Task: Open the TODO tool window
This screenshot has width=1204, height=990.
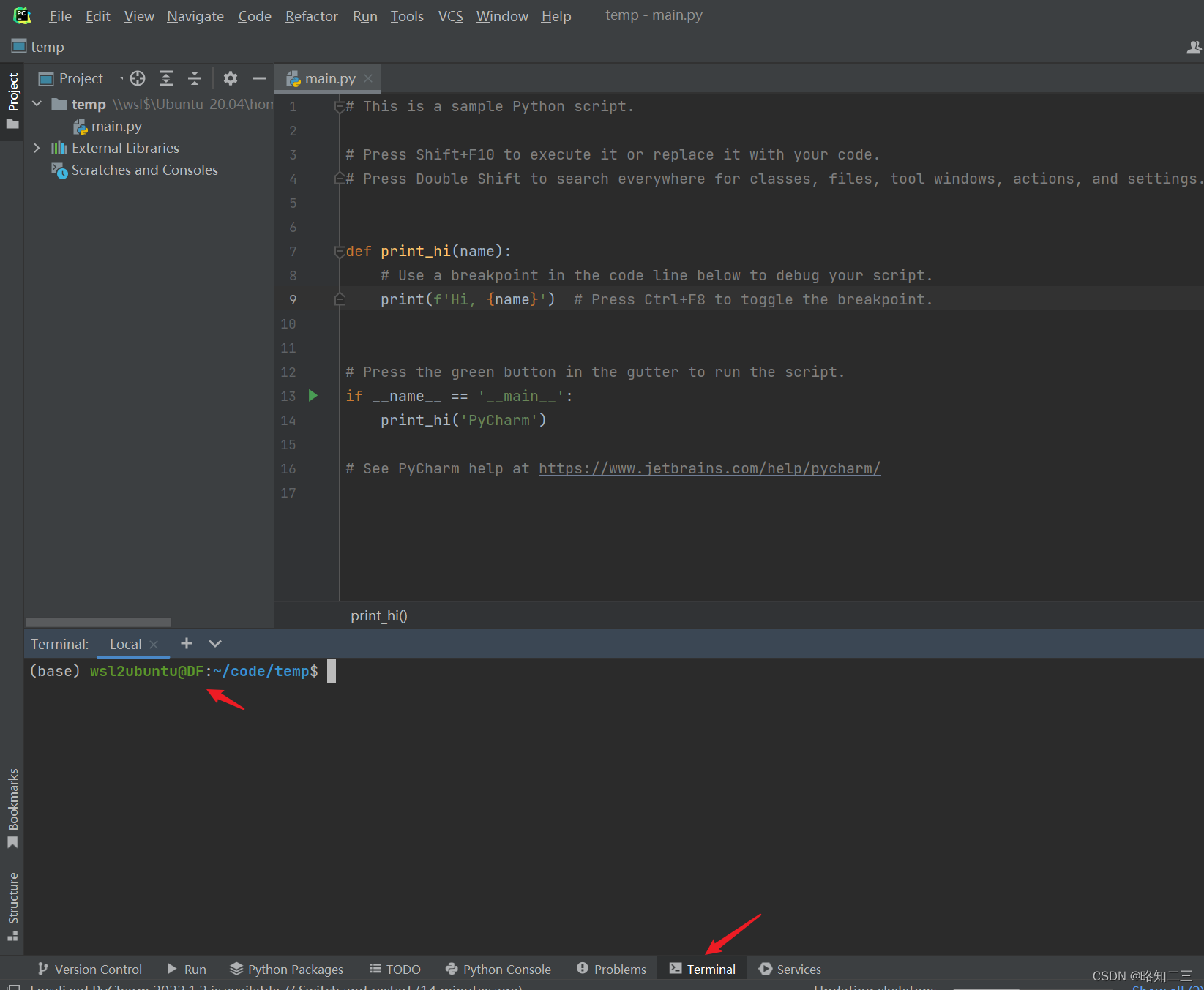Action: pos(395,969)
